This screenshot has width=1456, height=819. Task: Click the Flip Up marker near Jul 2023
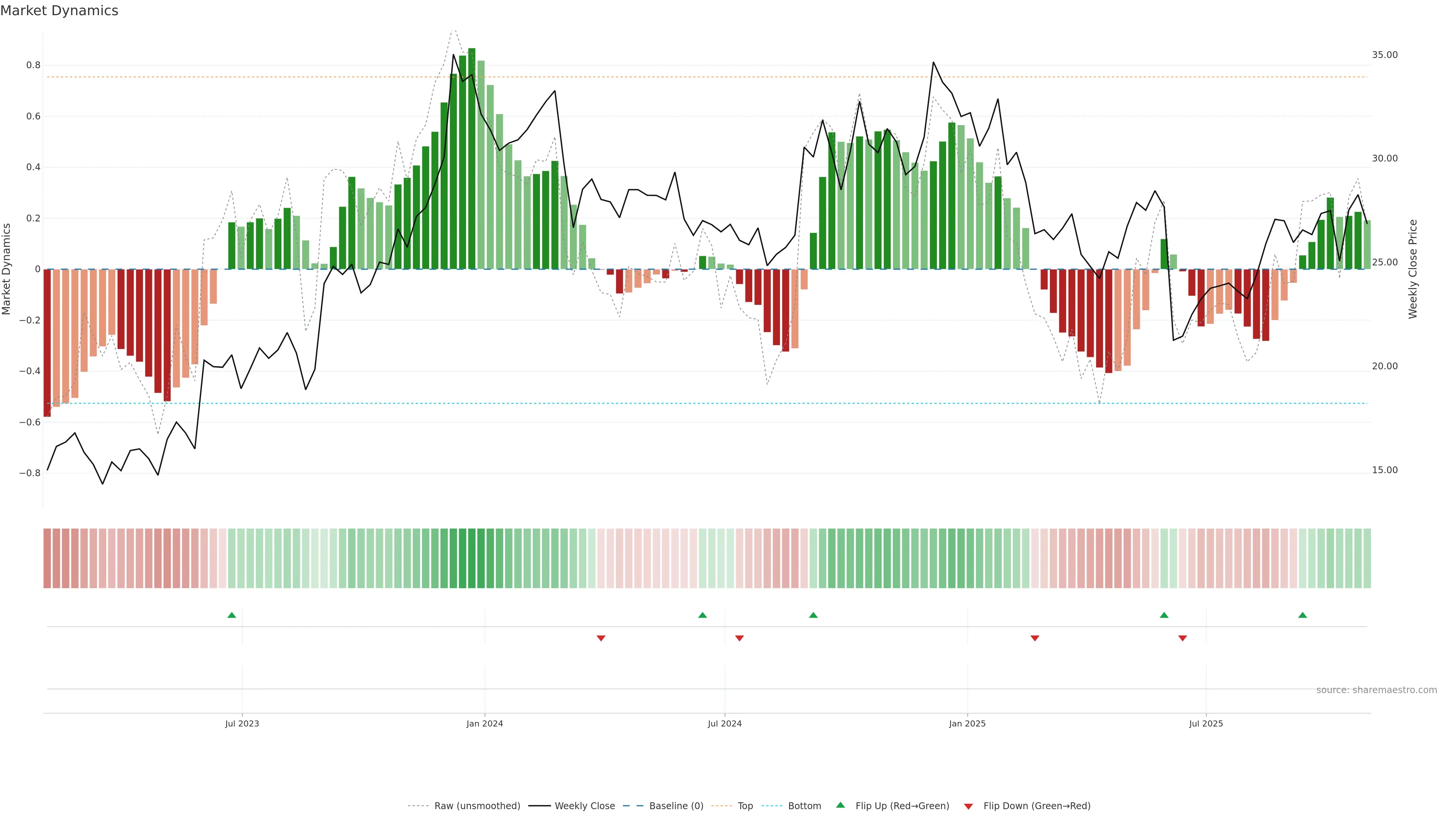232,615
